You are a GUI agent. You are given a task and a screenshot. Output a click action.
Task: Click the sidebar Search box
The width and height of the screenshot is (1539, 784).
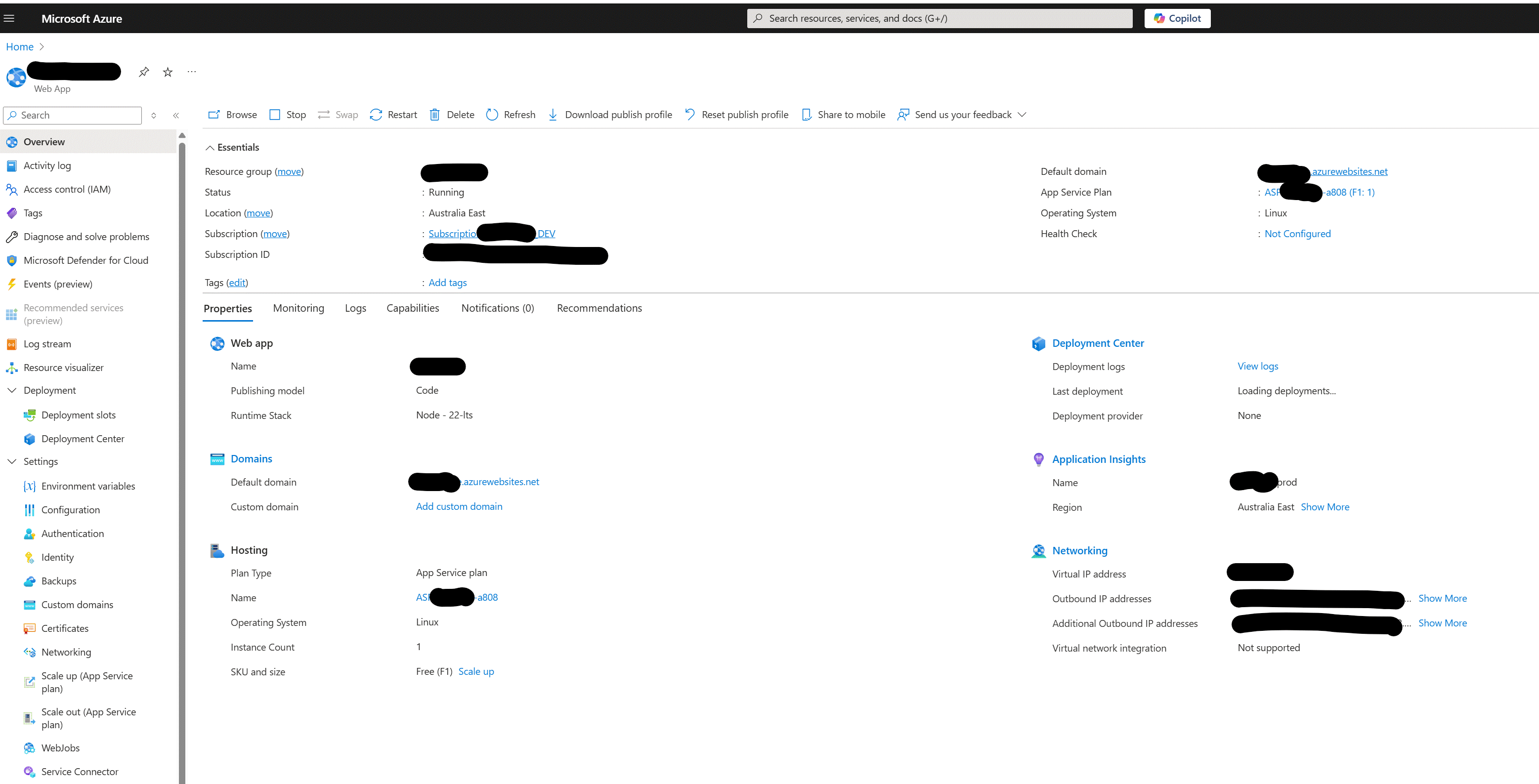pos(72,115)
